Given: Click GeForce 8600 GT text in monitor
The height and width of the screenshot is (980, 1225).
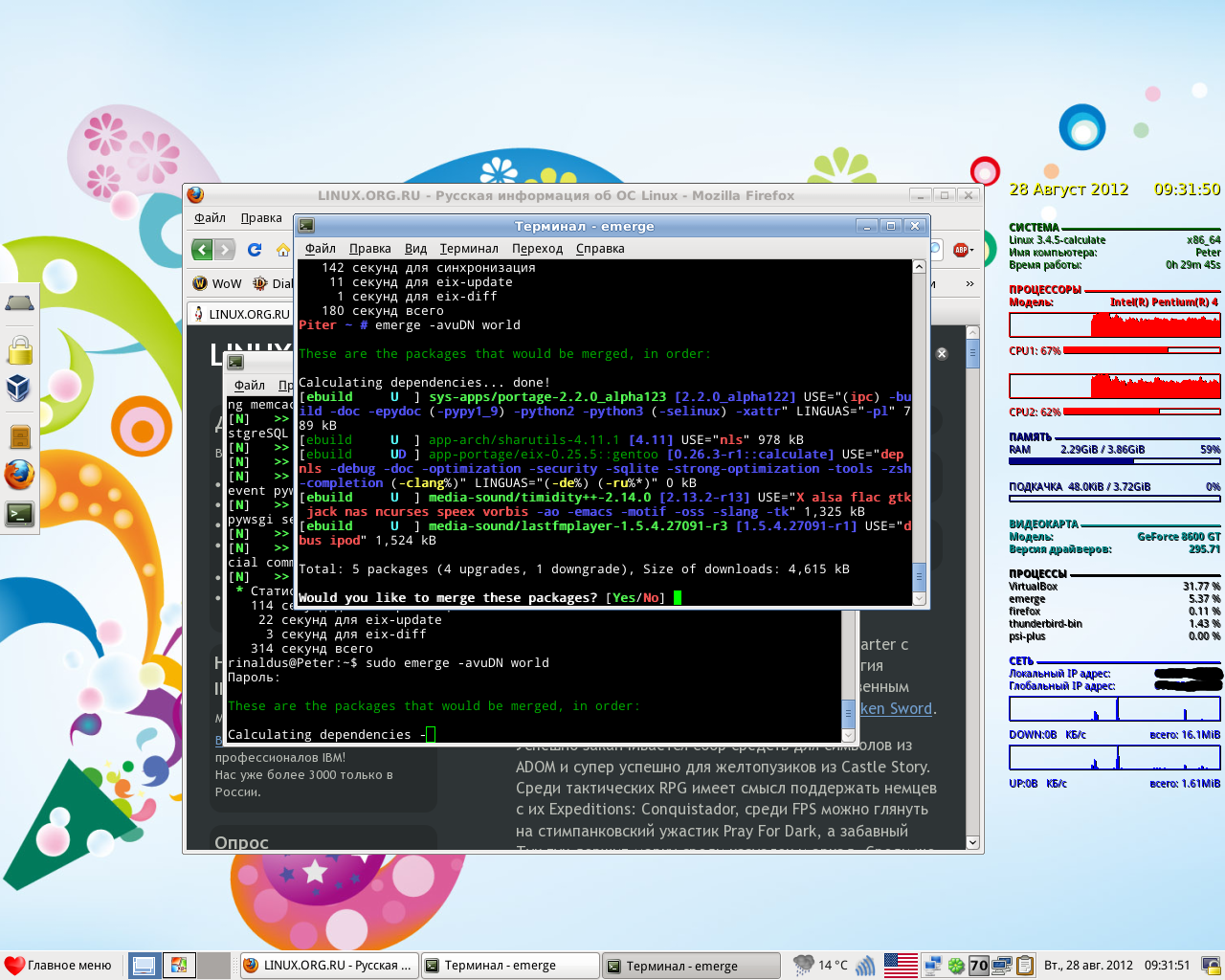Looking at the screenshot, I should click(1178, 537).
